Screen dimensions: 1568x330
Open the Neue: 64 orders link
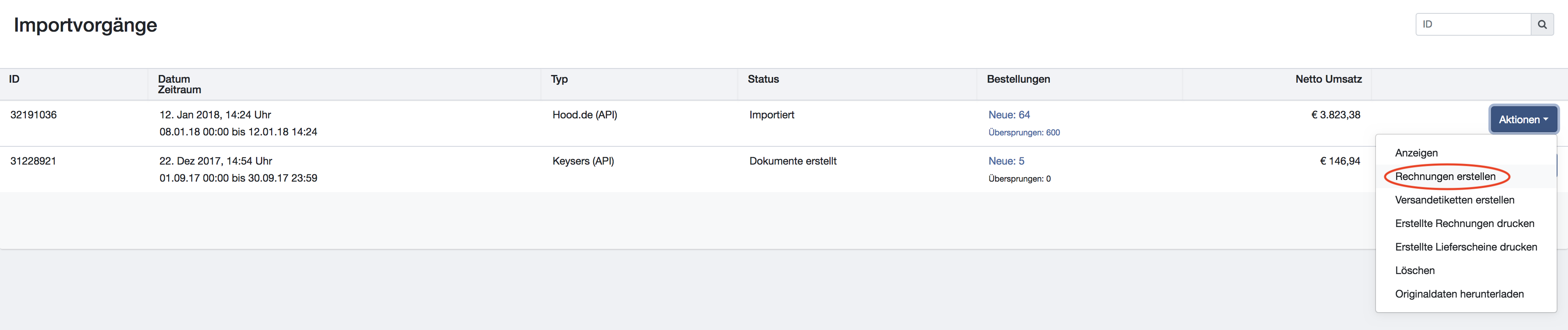1008,114
